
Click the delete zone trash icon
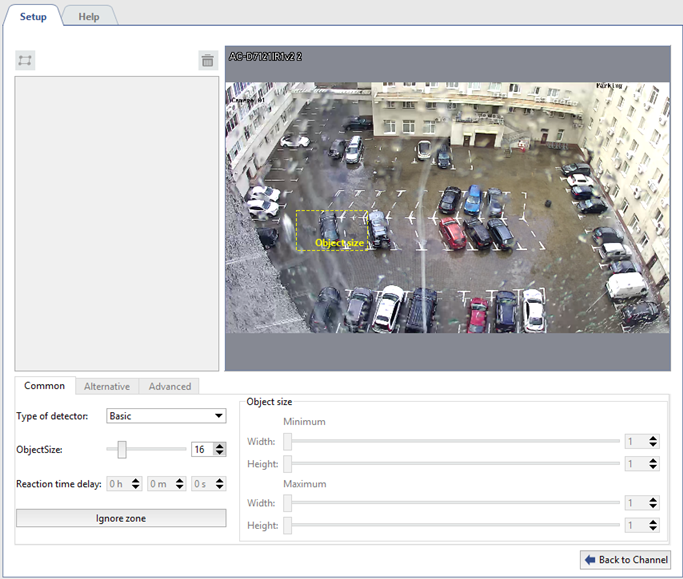tap(208, 61)
